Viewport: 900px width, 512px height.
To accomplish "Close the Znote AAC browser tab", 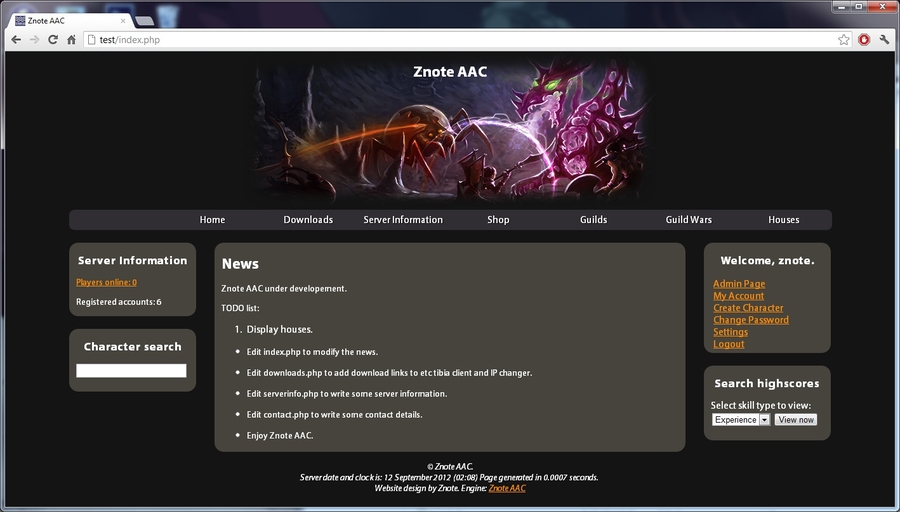I will pyautogui.click(x=123, y=21).
